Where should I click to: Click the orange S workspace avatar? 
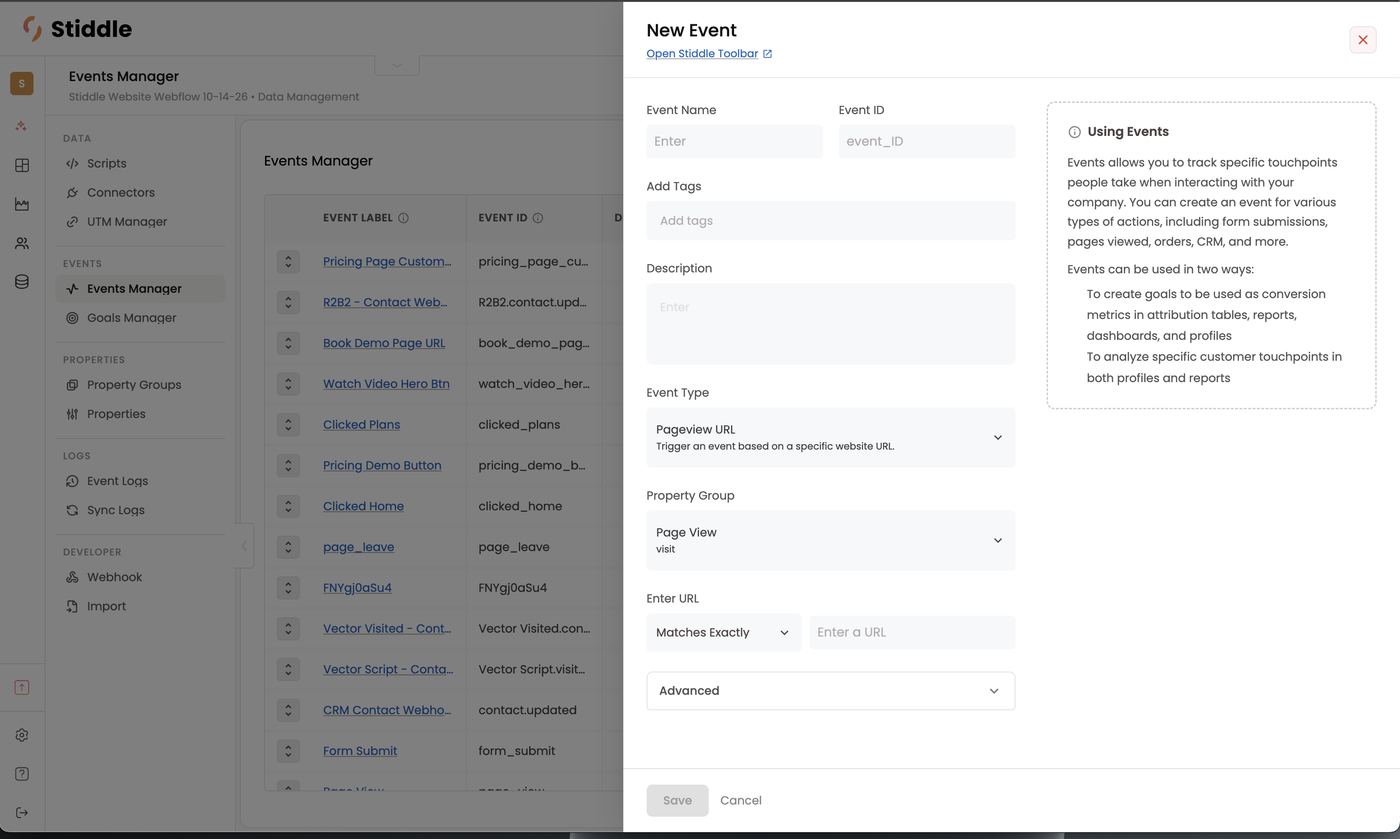tap(22, 84)
